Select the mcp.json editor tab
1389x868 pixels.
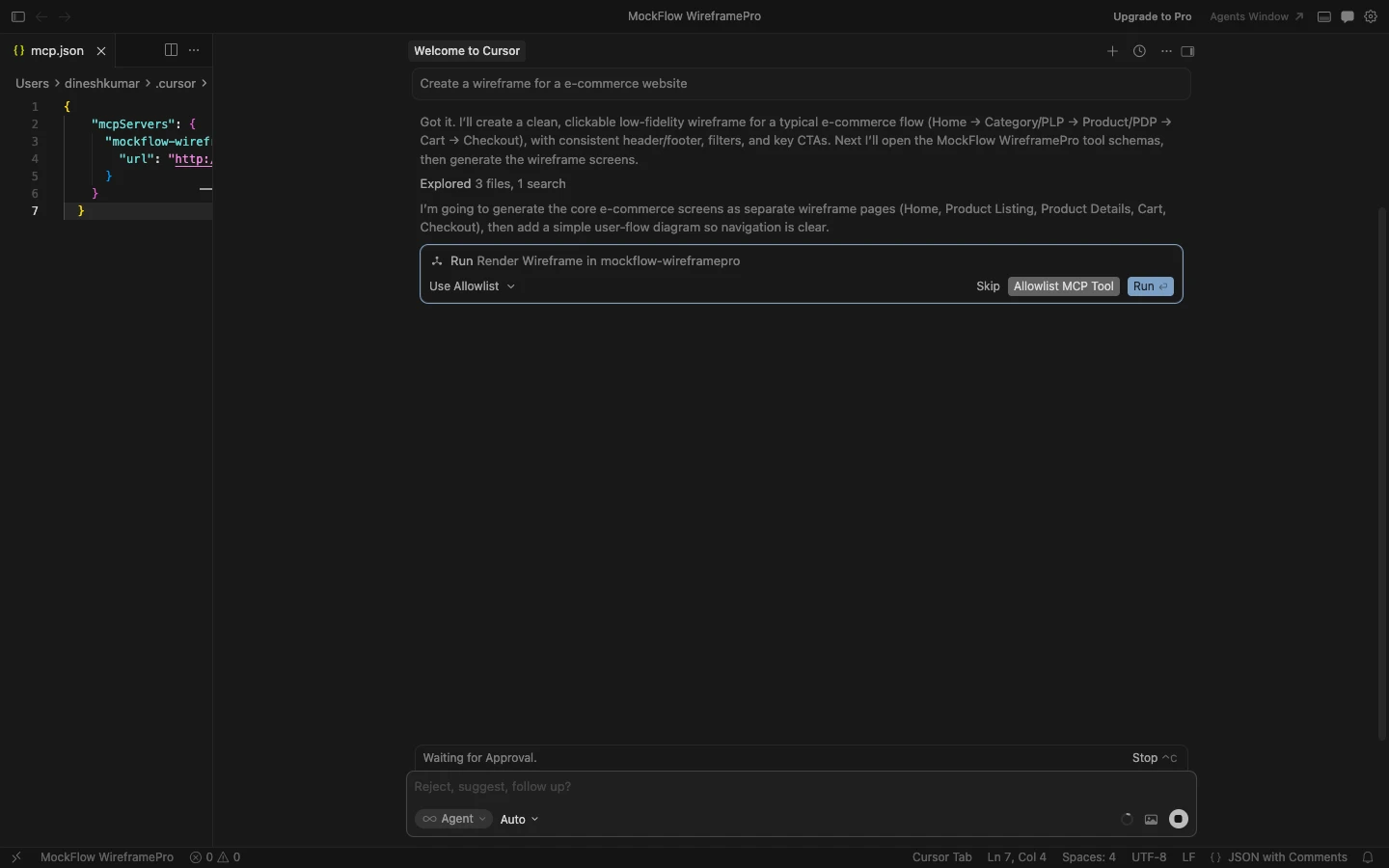pos(57,51)
